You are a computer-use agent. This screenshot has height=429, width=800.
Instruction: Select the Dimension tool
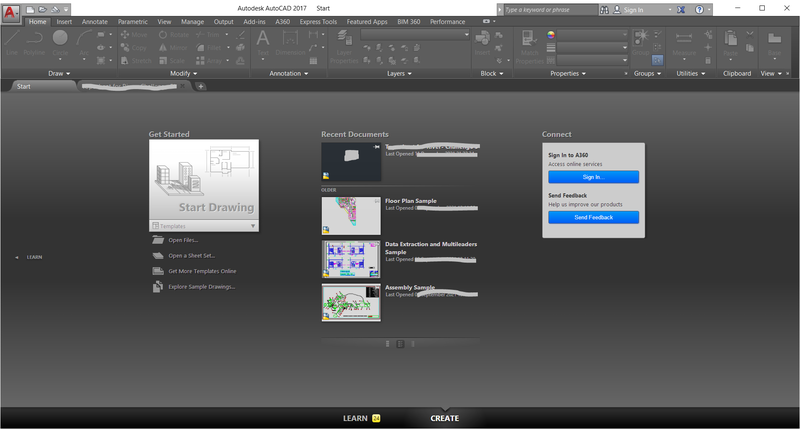click(290, 42)
